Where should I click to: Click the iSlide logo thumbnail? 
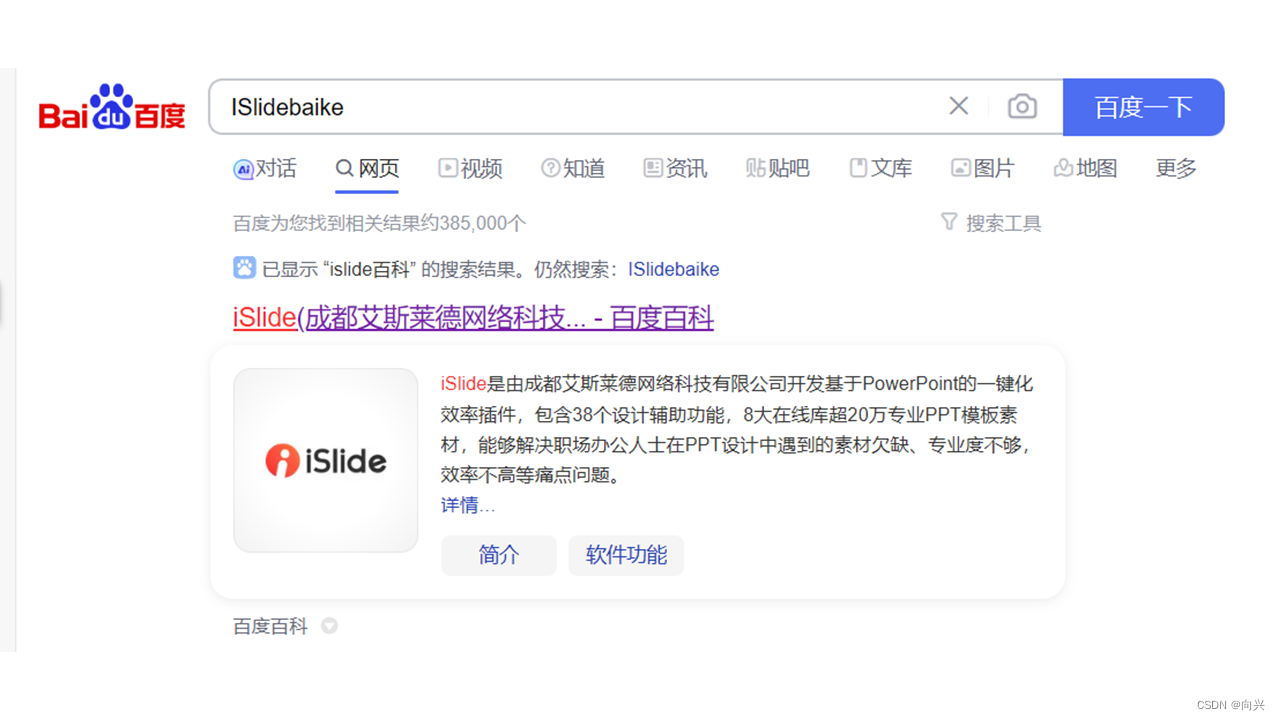326,460
